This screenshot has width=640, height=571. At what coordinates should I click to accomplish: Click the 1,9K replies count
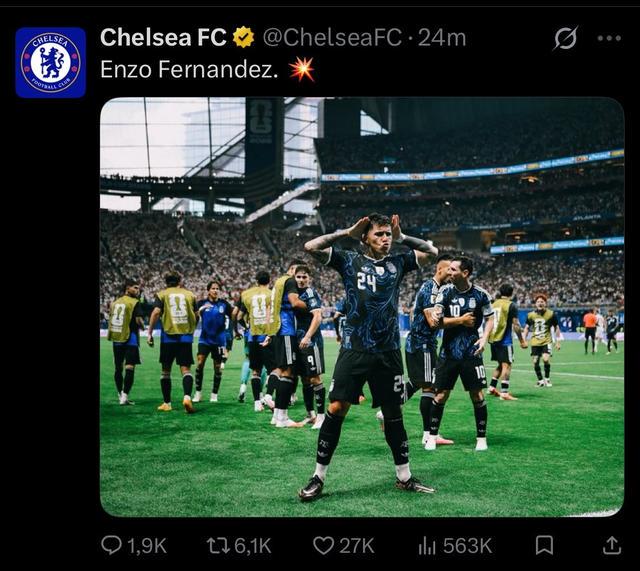[x=147, y=546]
